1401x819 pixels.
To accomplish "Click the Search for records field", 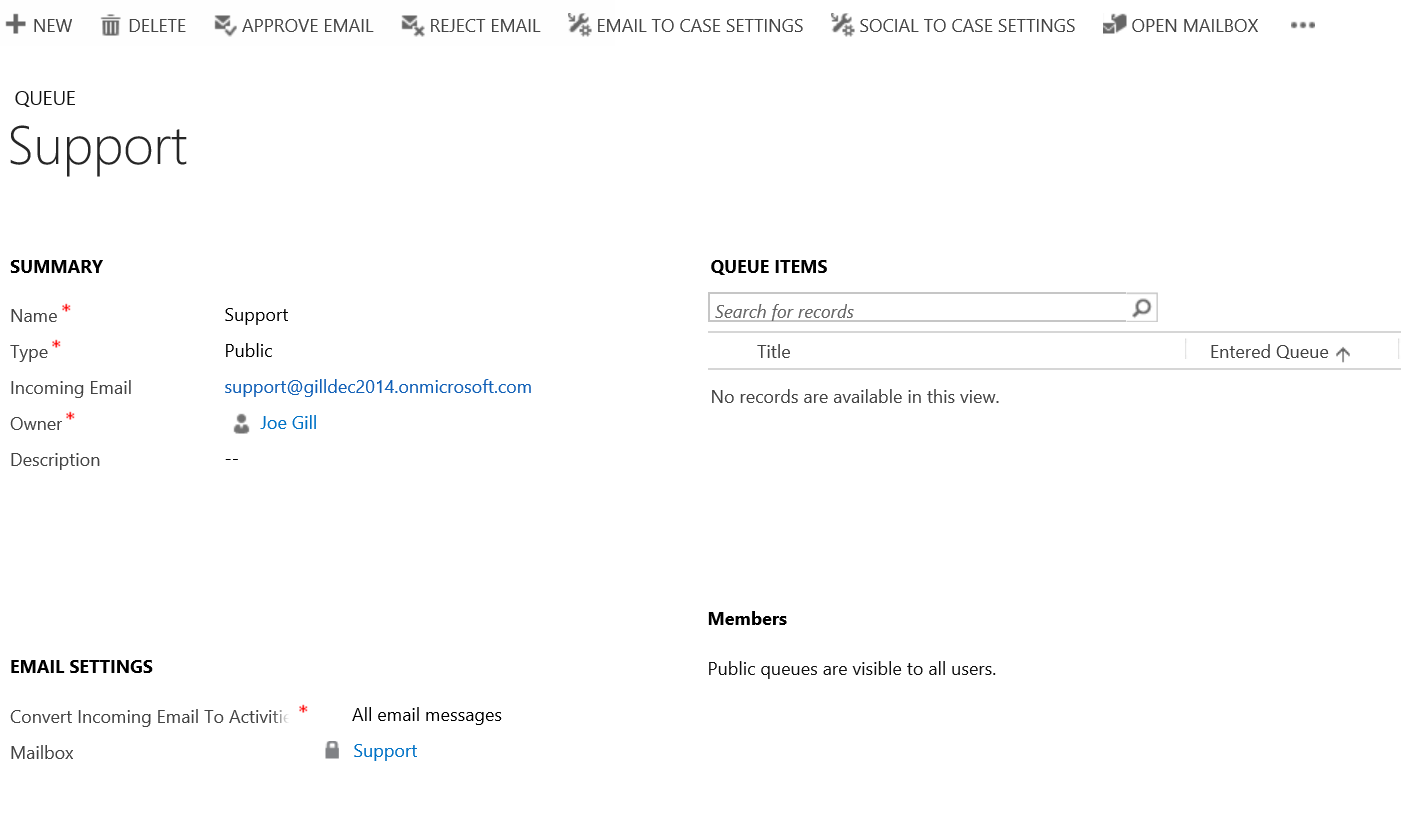I will [x=900, y=310].
